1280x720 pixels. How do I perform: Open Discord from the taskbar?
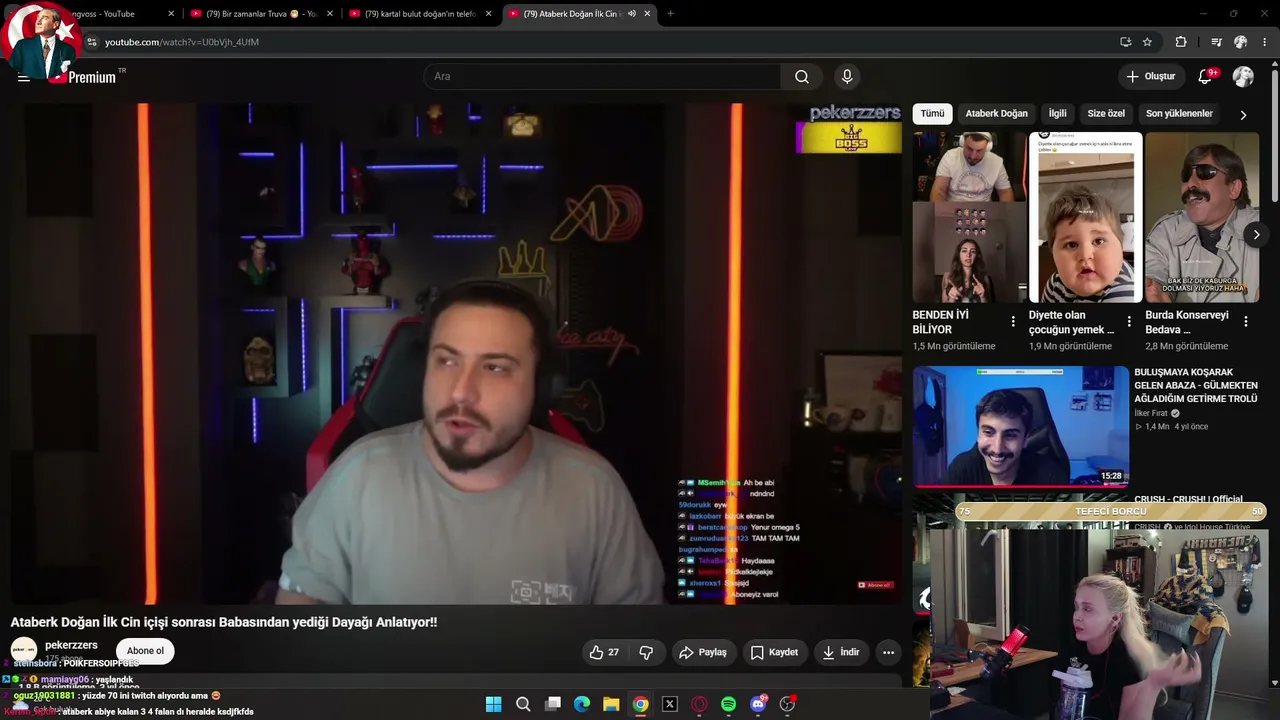(x=758, y=705)
